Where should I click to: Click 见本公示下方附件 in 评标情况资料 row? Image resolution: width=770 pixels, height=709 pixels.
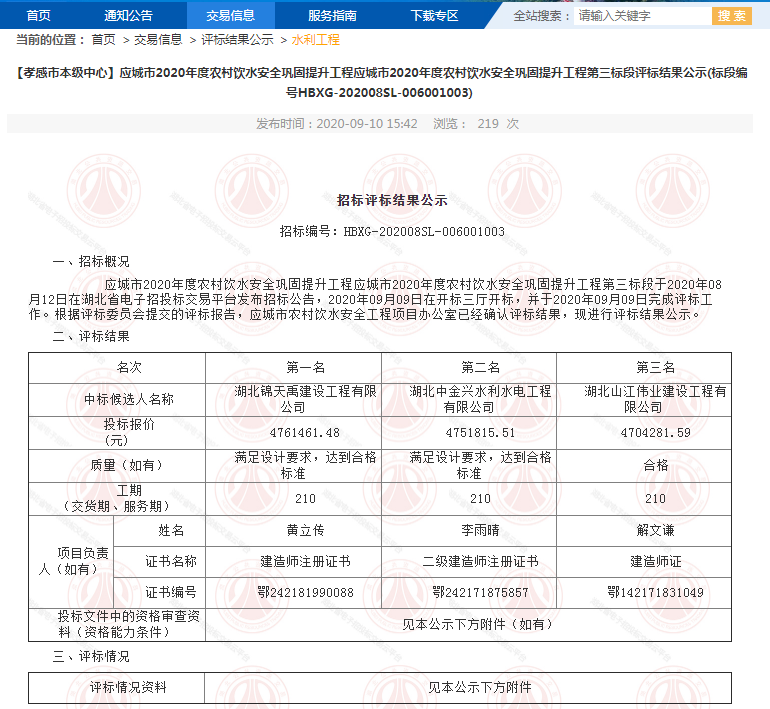click(x=480, y=688)
